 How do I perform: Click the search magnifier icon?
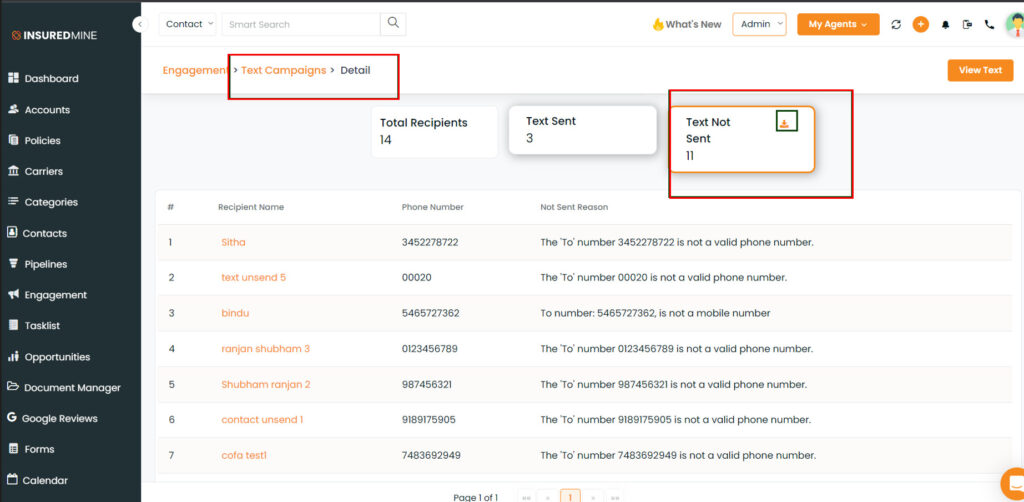393,24
